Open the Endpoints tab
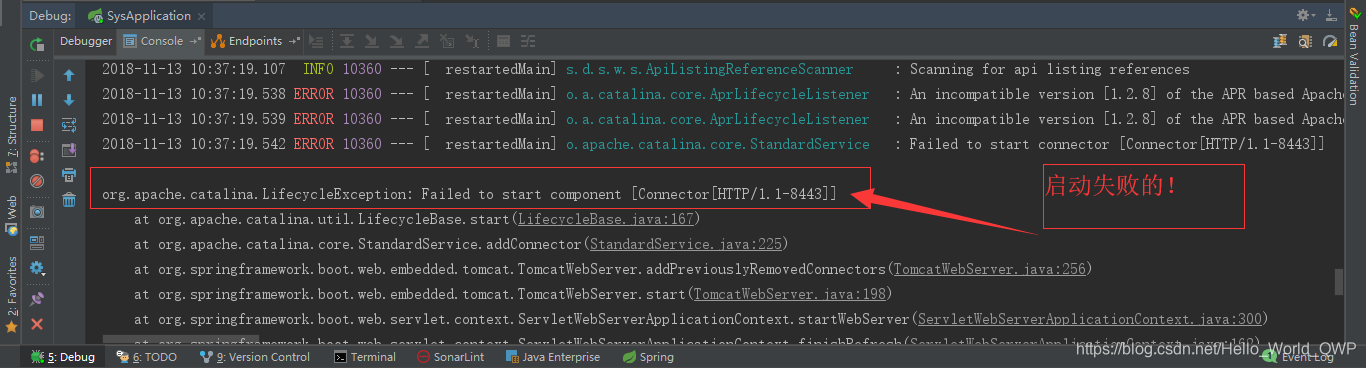This screenshot has width=1366, height=368. [x=248, y=41]
